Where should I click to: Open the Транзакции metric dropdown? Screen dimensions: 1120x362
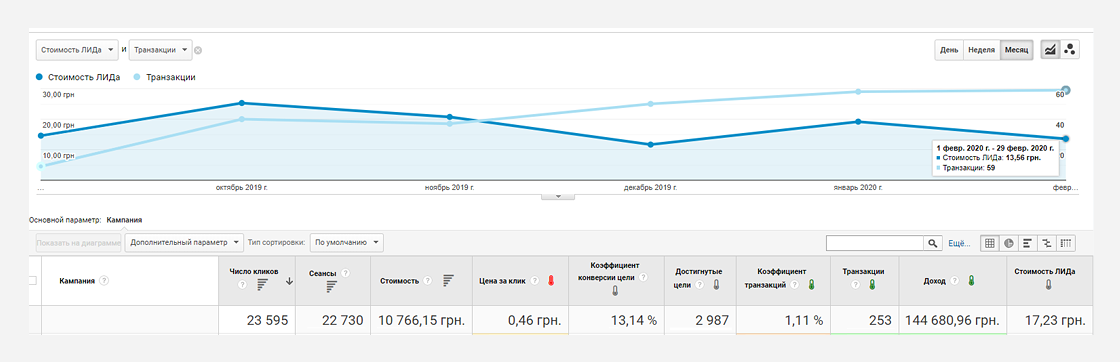point(161,50)
